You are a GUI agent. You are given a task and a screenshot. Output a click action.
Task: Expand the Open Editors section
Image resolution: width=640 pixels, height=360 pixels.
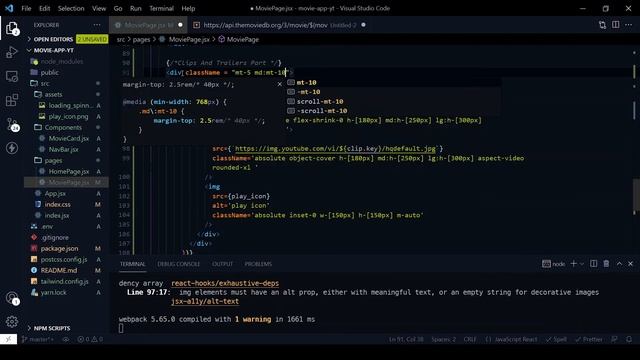(x=53, y=39)
